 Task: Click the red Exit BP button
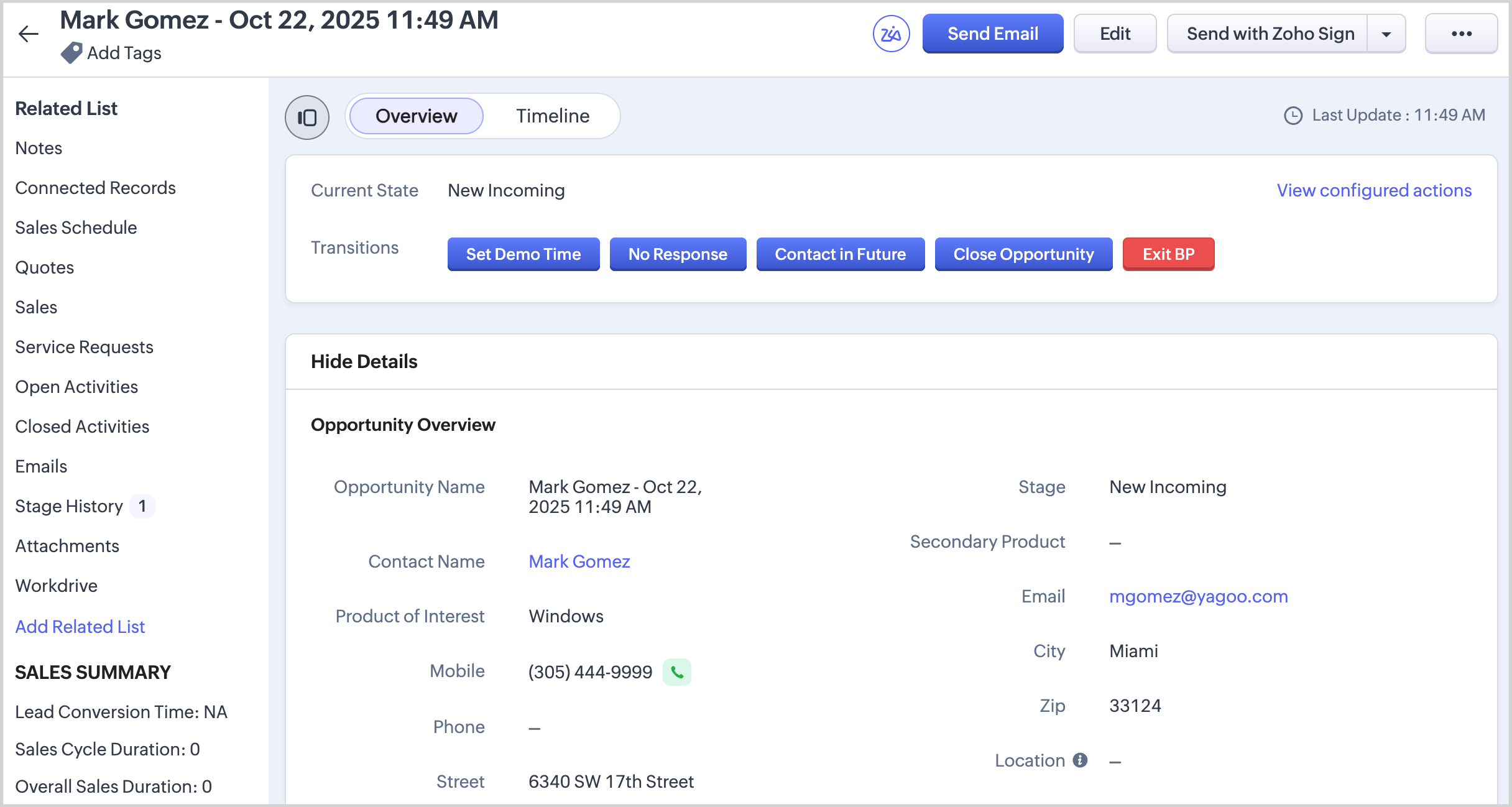pyautogui.click(x=1168, y=254)
